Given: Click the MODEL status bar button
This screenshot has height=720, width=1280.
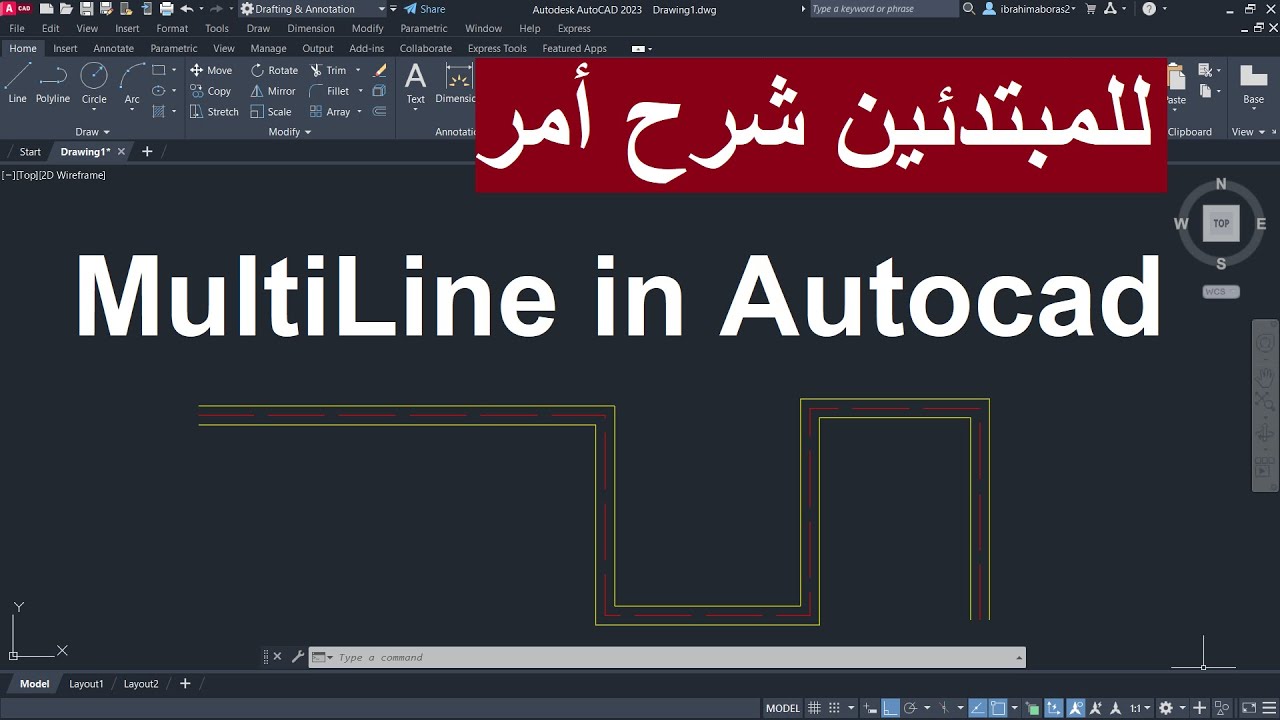Looking at the screenshot, I should point(783,708).
